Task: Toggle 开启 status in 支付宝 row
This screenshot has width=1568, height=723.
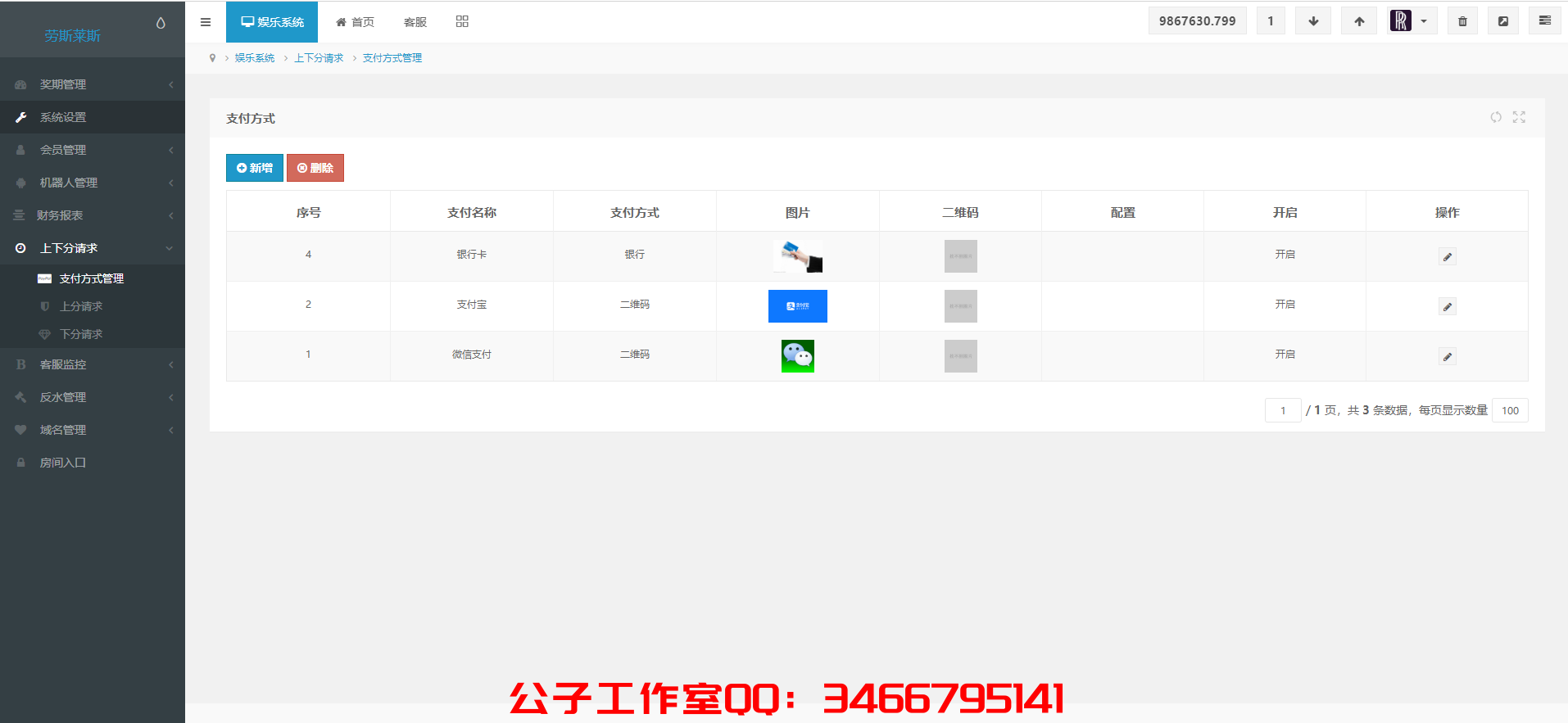Action: point(1285,305)
